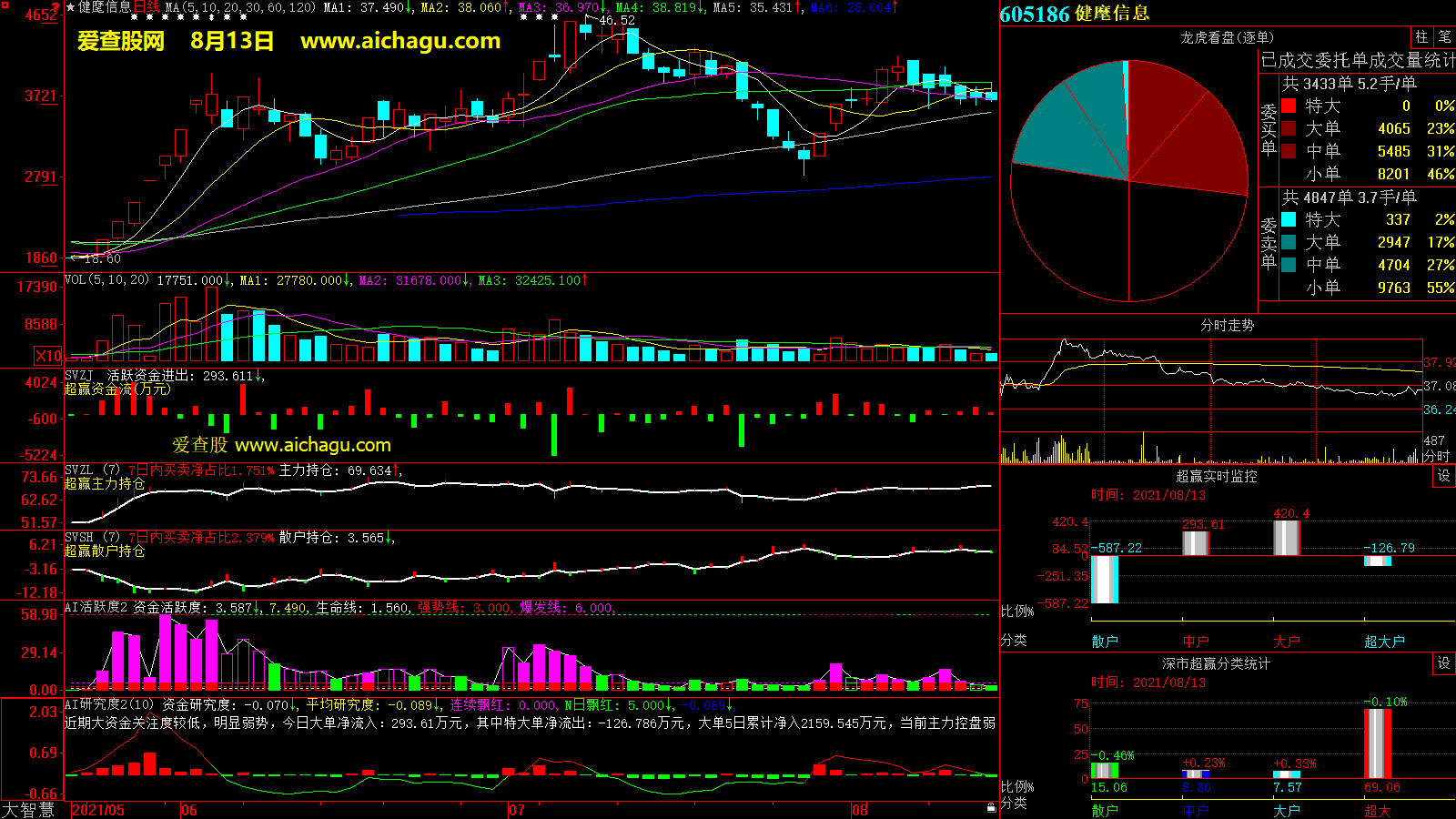
Task: Click the star icon before 健麾信息 title
Action: tap(71, 7)
